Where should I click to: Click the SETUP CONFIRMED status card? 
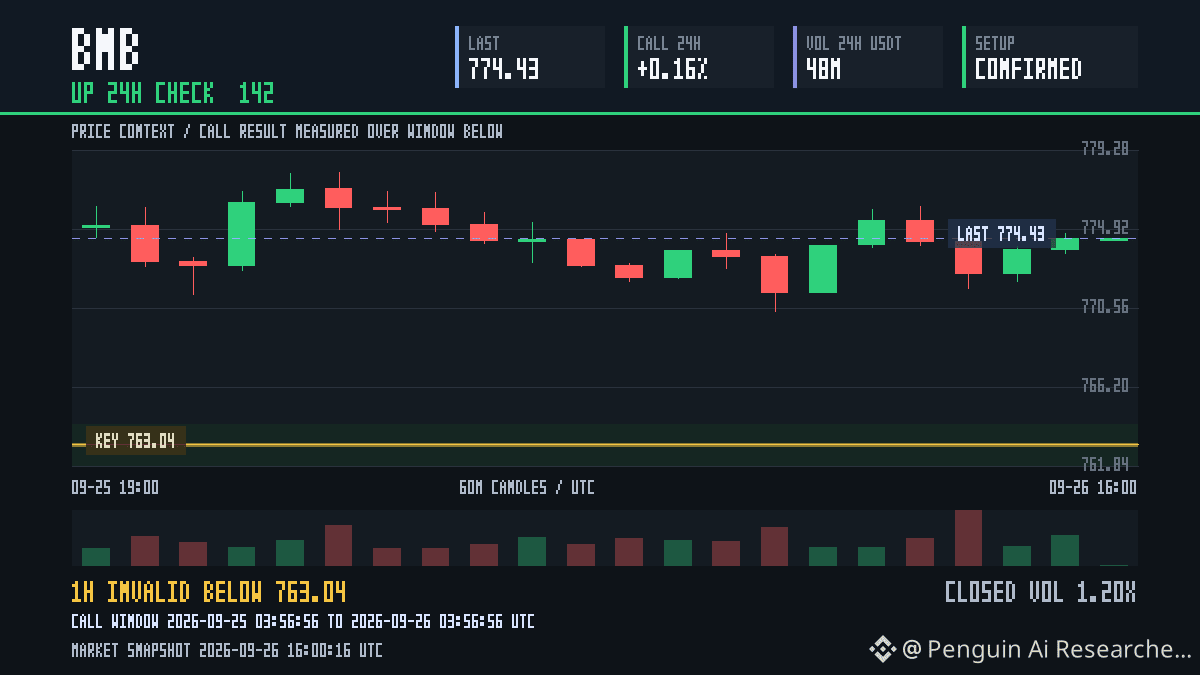1049,57
